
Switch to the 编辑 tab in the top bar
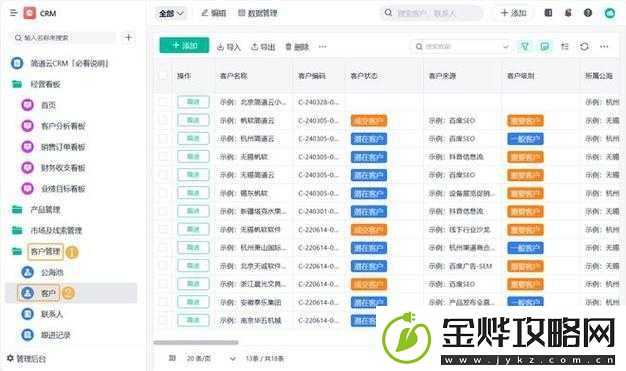click(x=214, y=13)
